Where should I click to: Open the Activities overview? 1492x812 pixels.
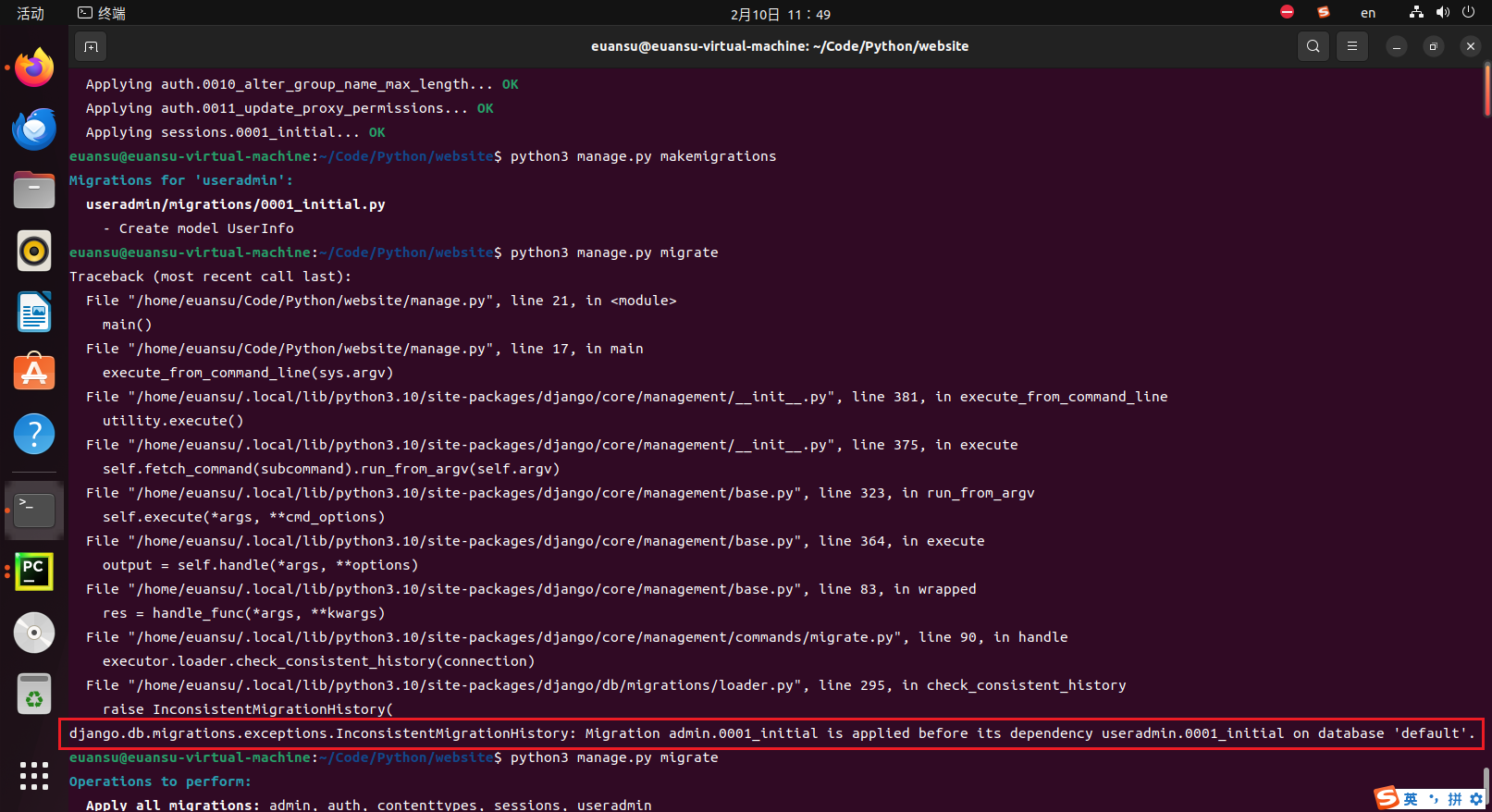click(x=31, y=13)
